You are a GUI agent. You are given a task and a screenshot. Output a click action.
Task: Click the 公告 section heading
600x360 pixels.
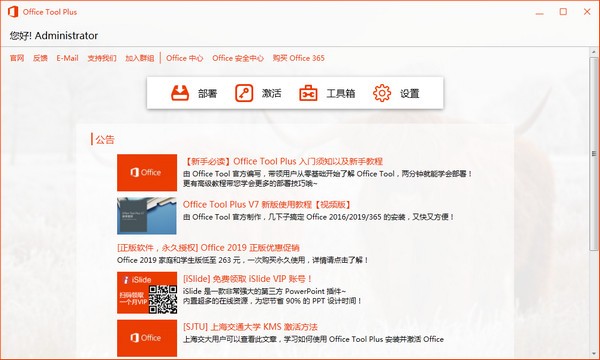(x=105, y=140)
